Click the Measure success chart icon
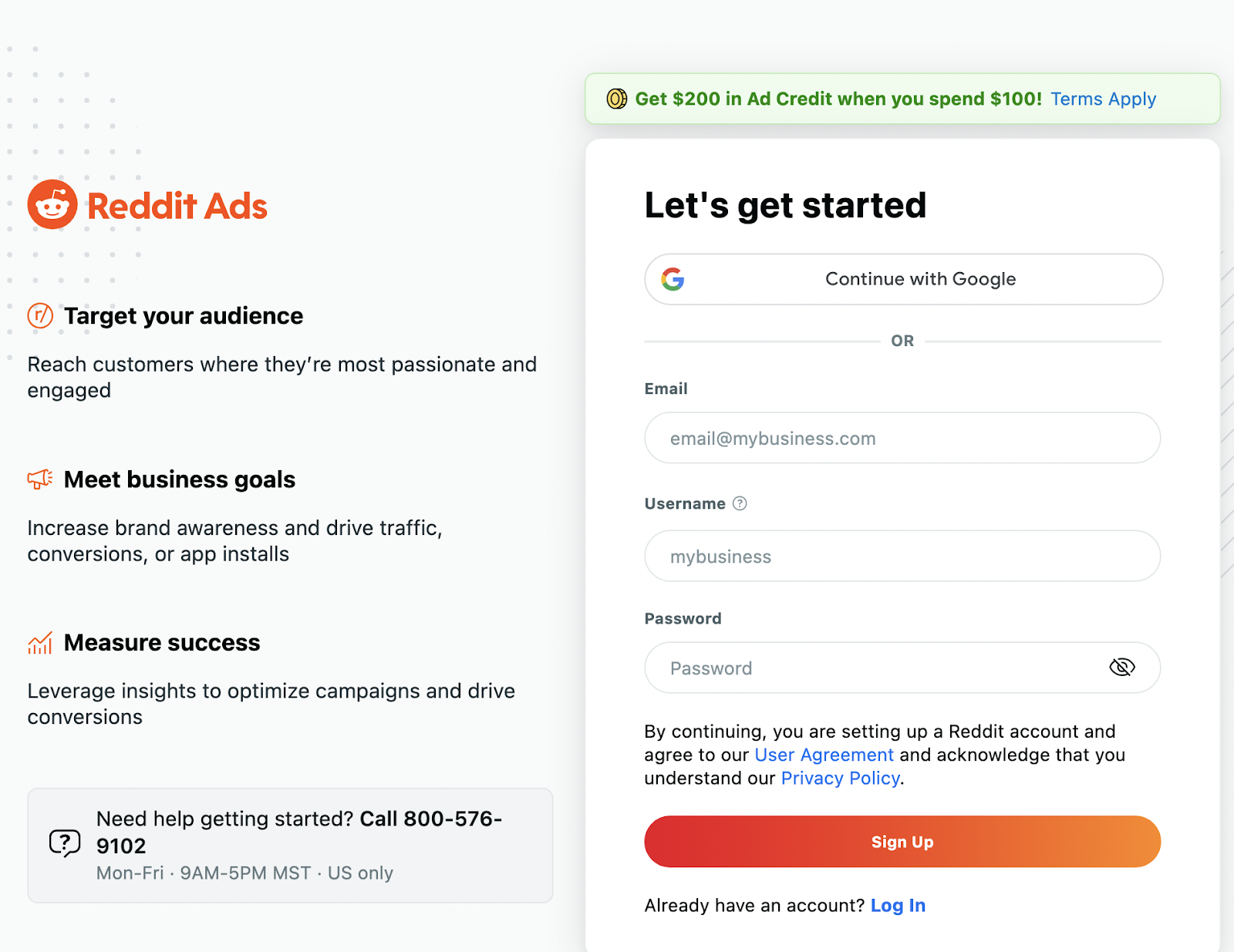The image size is (1234, 952). (40, 642)
